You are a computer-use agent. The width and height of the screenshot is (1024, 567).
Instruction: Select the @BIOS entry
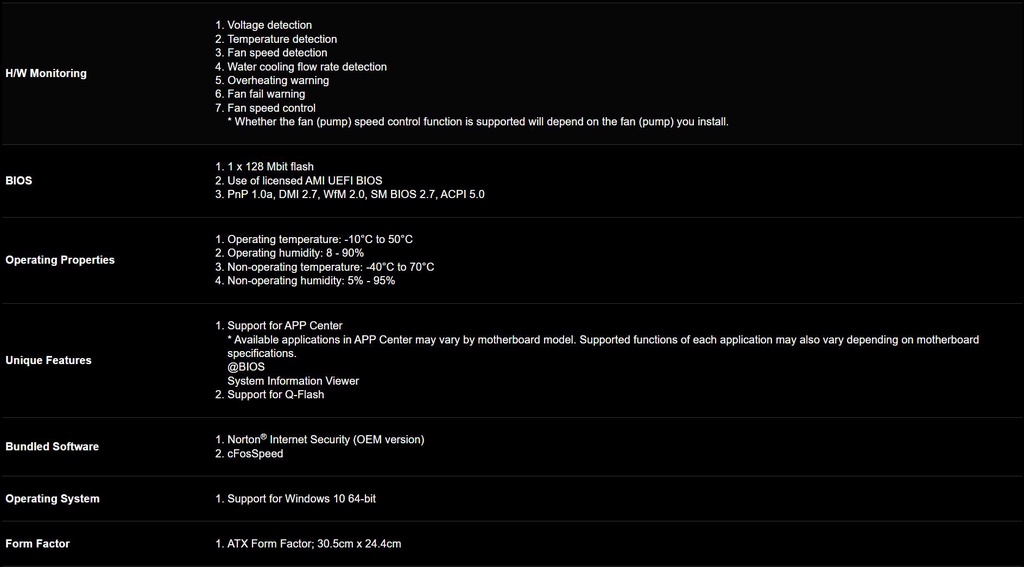click(x=246, y=367)
